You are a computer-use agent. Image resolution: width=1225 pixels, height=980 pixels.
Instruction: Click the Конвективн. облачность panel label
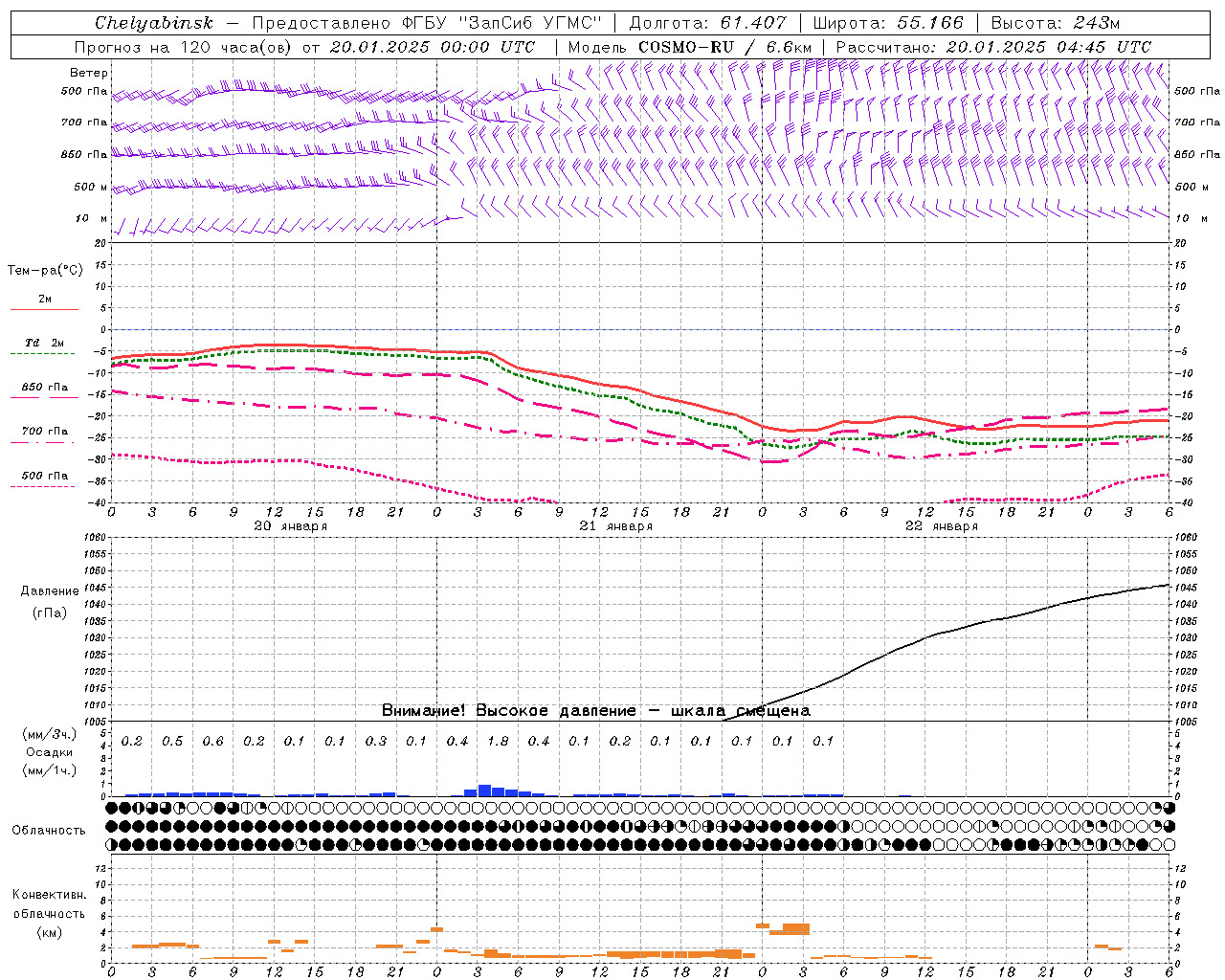point(49,913)
